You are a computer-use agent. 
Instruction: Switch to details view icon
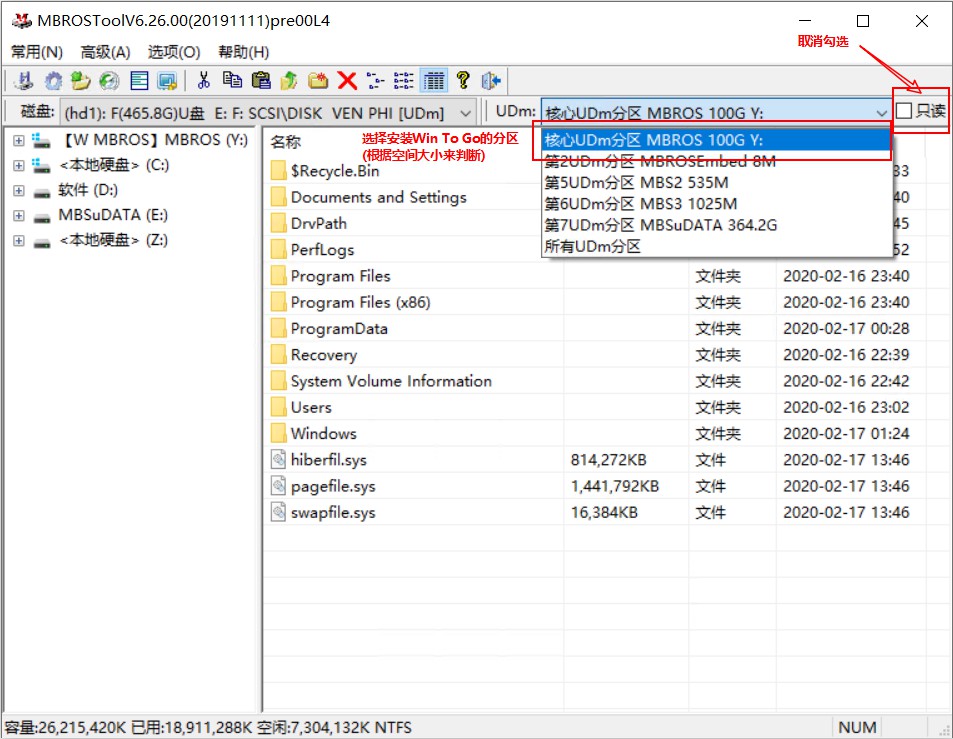(x=434, y=81)
